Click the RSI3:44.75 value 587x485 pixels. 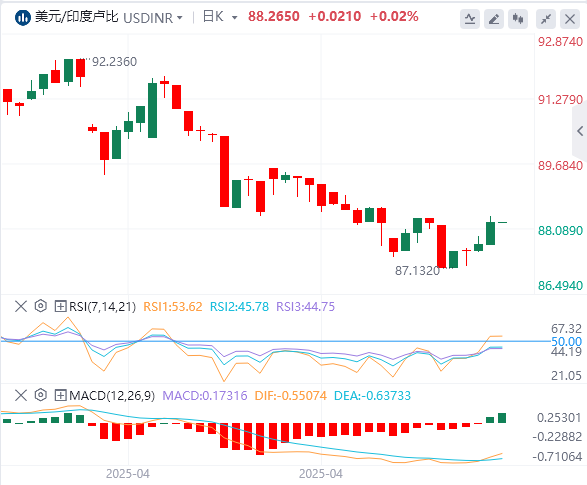(305, 307)
